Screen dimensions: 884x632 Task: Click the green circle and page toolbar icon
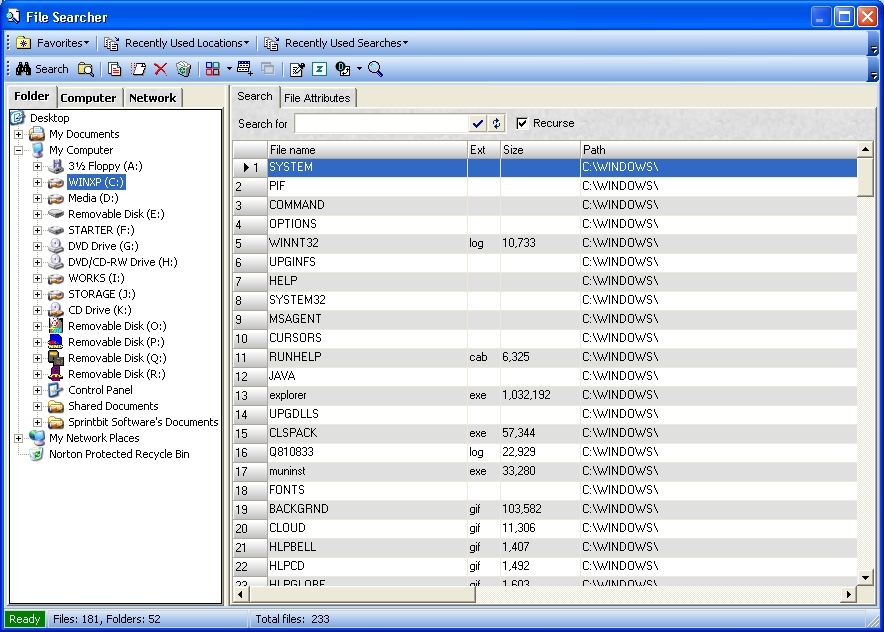coord(343,69)
